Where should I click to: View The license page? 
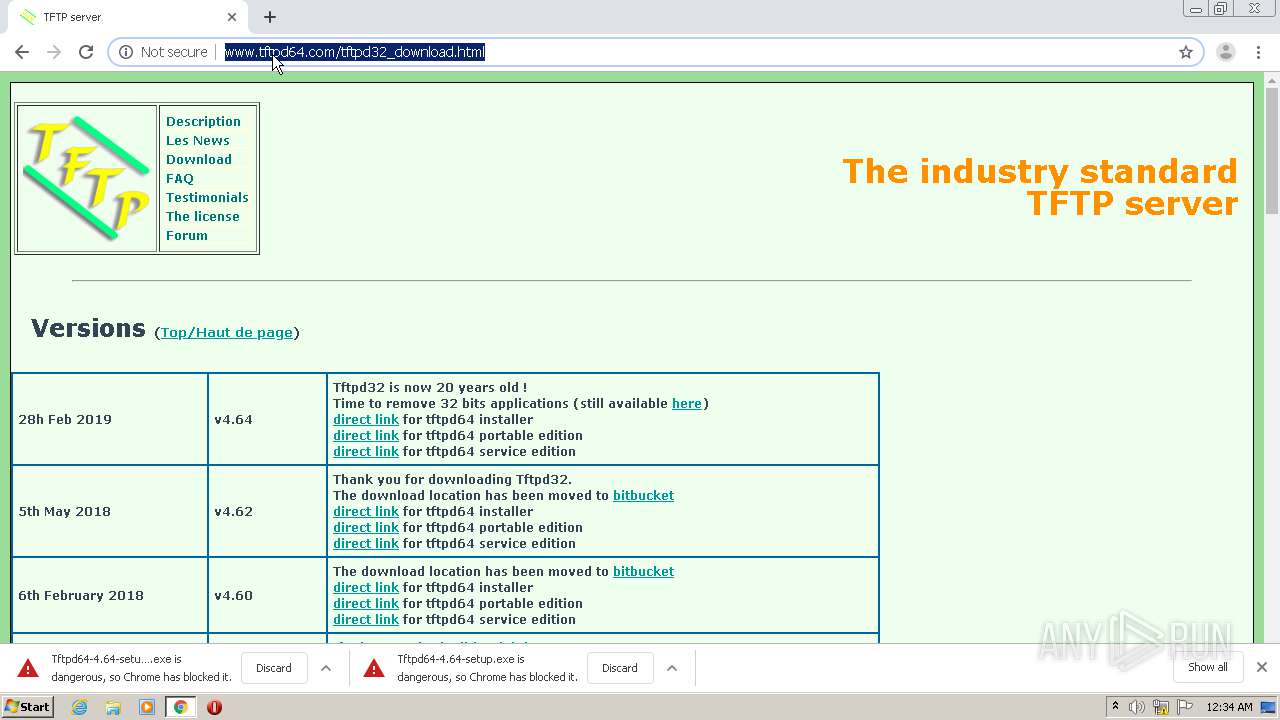pos(203,216)
